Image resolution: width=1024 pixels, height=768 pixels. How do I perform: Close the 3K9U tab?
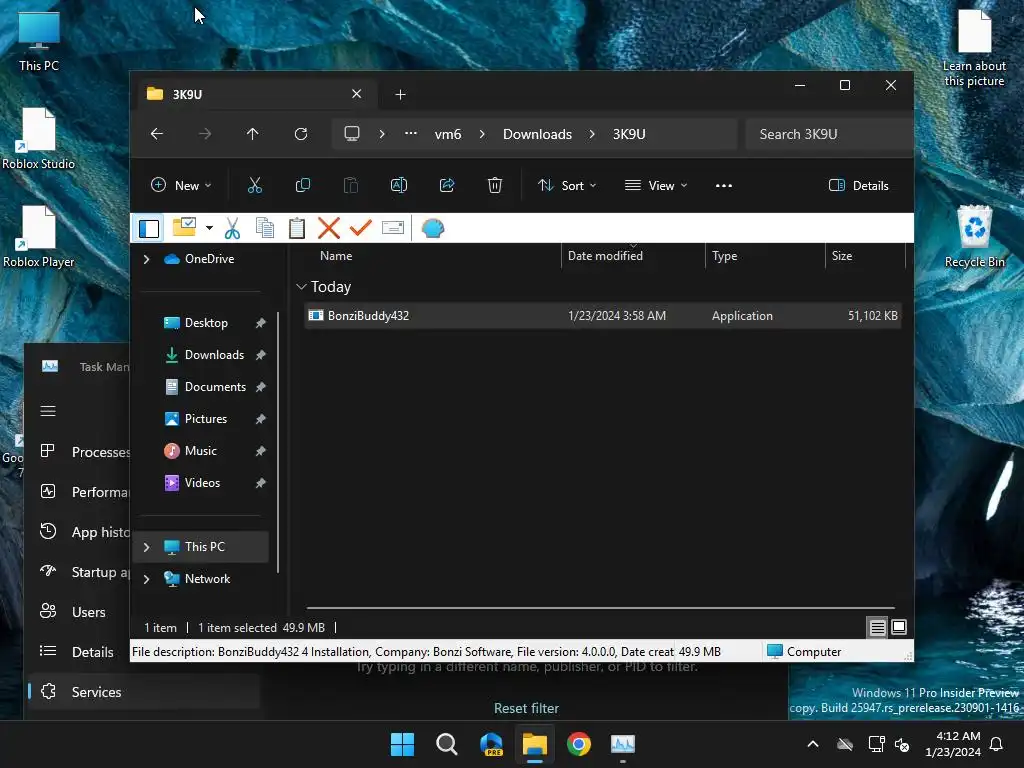click(357, 94)
